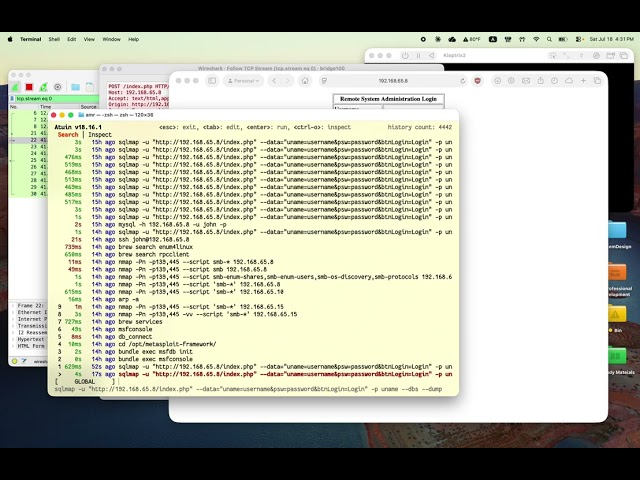Click the shared folder icon in Kioptrix2 toolbar

611,56
